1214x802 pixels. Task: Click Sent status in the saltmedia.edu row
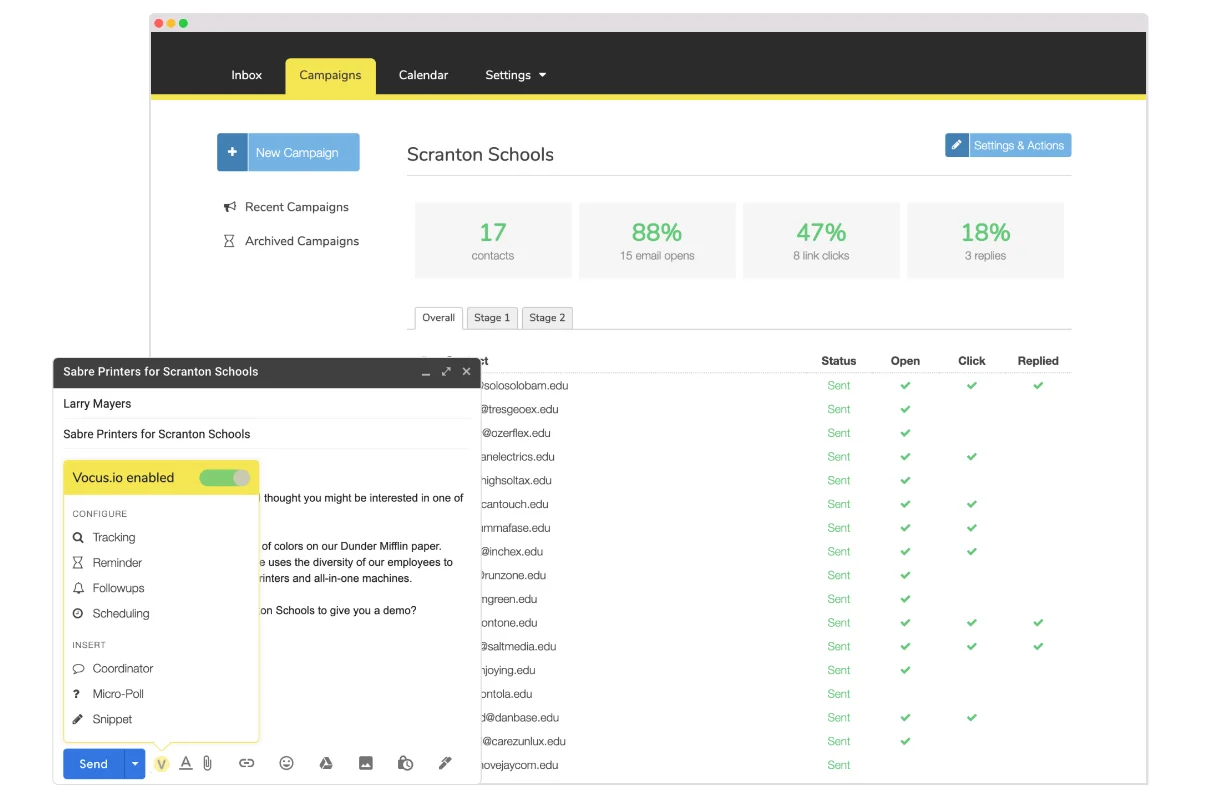[x=839, y=647]
